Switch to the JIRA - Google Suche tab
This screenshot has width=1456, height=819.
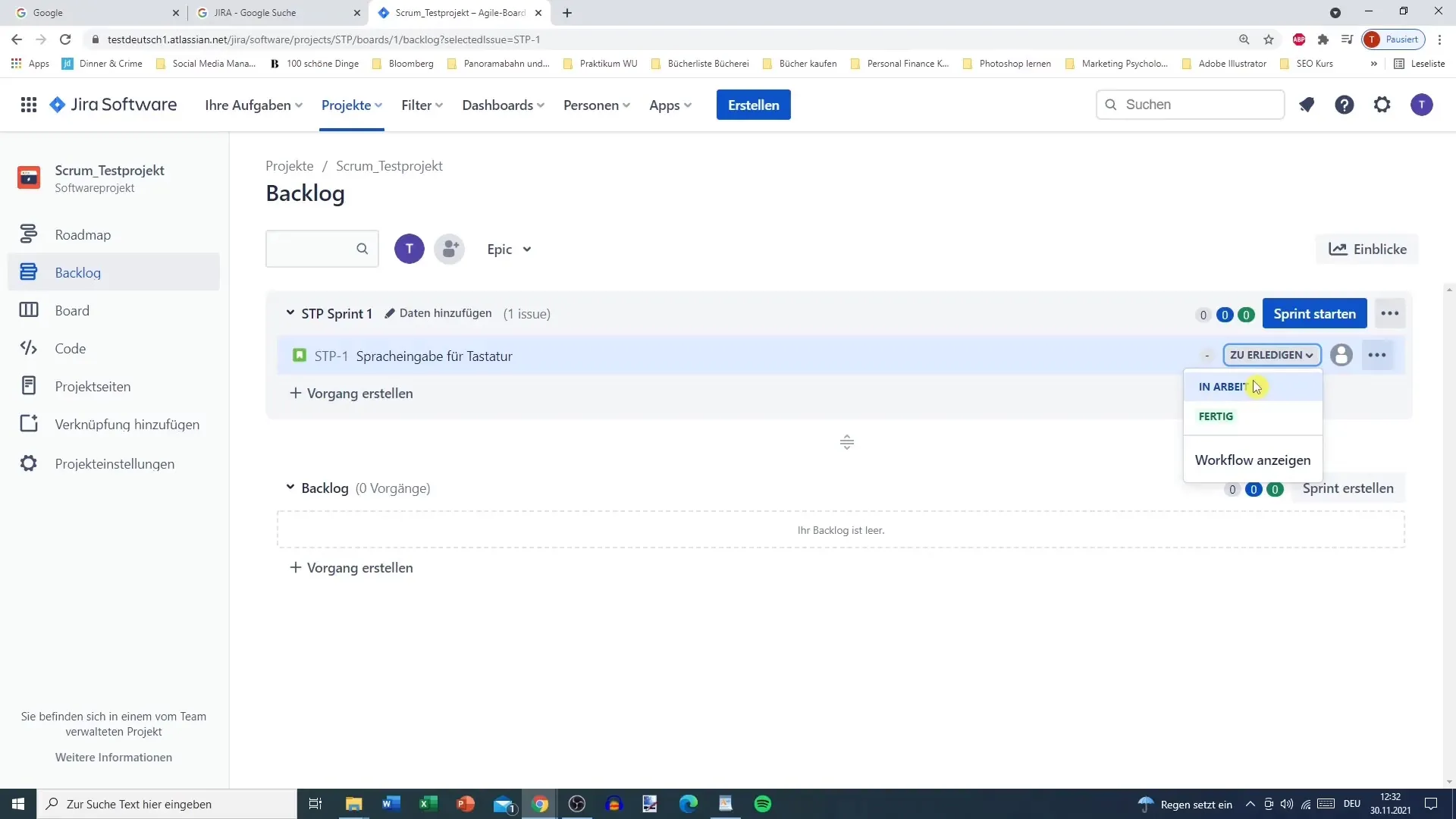click(x=278, y=13)
